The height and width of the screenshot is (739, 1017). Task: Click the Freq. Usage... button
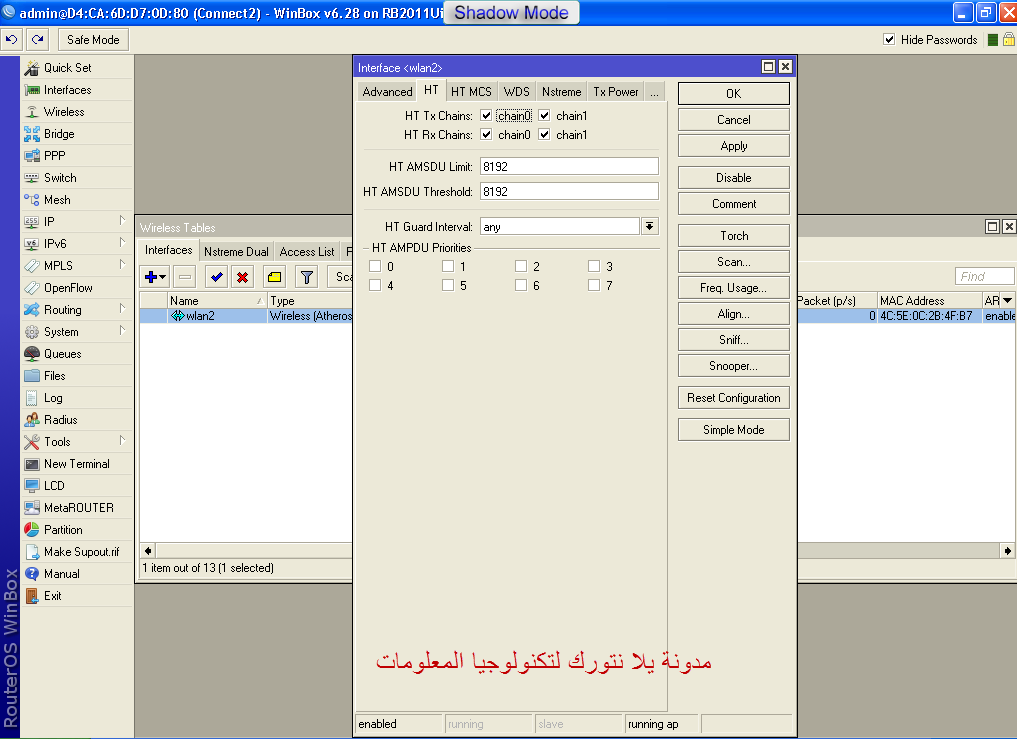coord(734,287)
